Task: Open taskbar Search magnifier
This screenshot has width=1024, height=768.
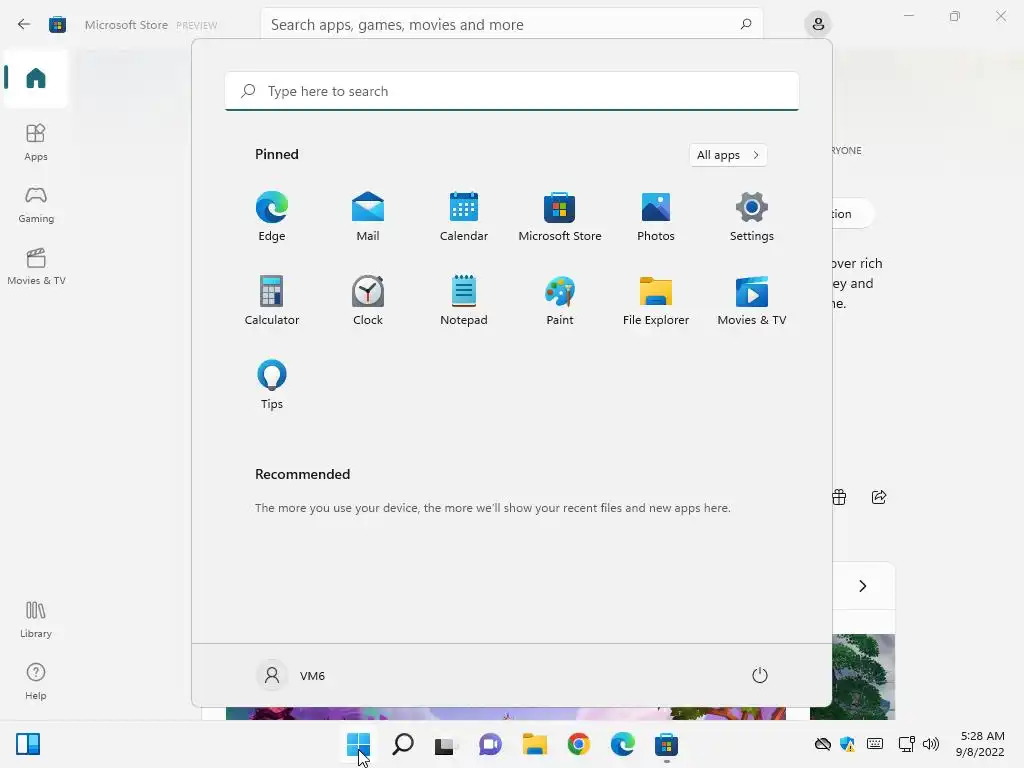Action: pos(403,744)
